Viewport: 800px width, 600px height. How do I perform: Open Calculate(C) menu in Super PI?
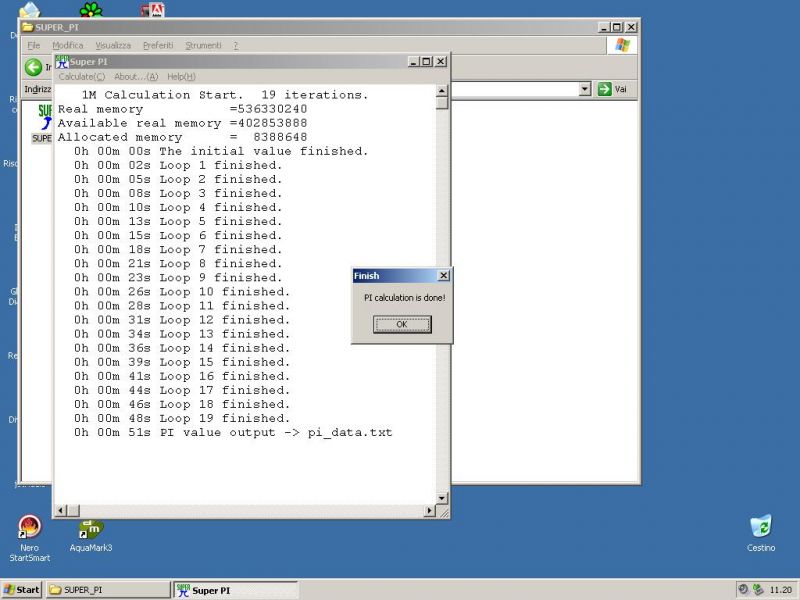click(82, 77)
